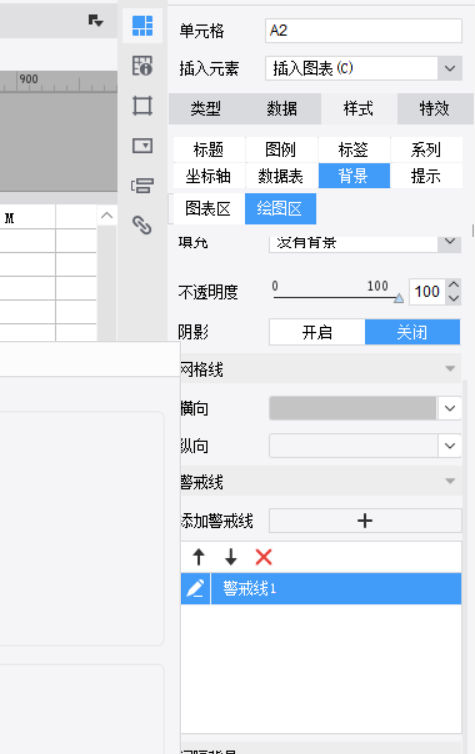Select the 坐标轴 style tab
Image resolution: width=475 pixels, height=754 pixels.
coord(209,176)
